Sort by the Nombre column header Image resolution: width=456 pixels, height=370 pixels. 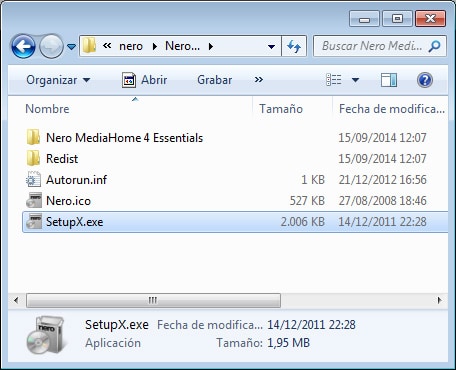(x=47, y=109)
